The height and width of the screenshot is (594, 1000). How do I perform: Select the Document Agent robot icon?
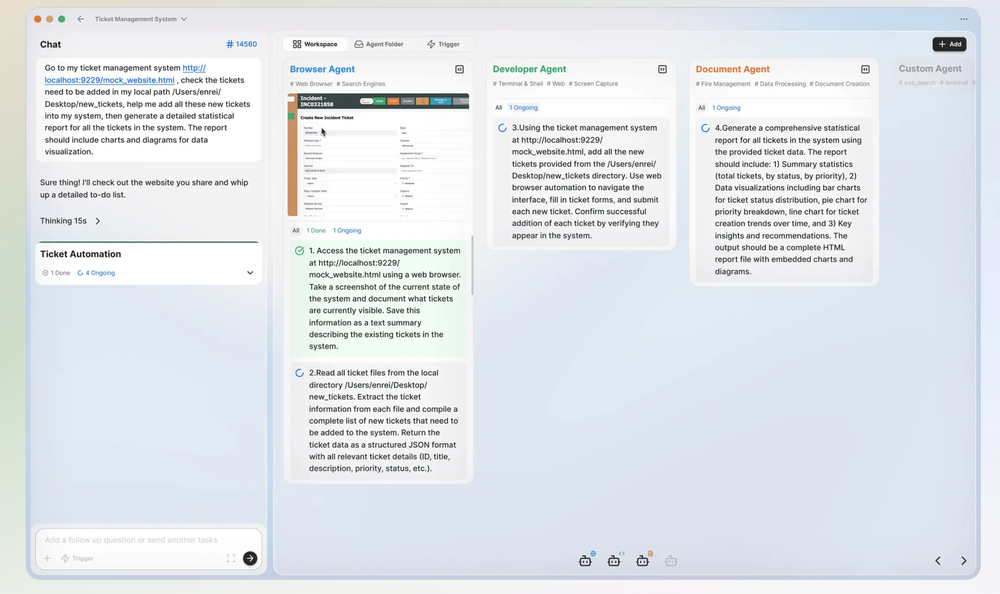point(643,560)
